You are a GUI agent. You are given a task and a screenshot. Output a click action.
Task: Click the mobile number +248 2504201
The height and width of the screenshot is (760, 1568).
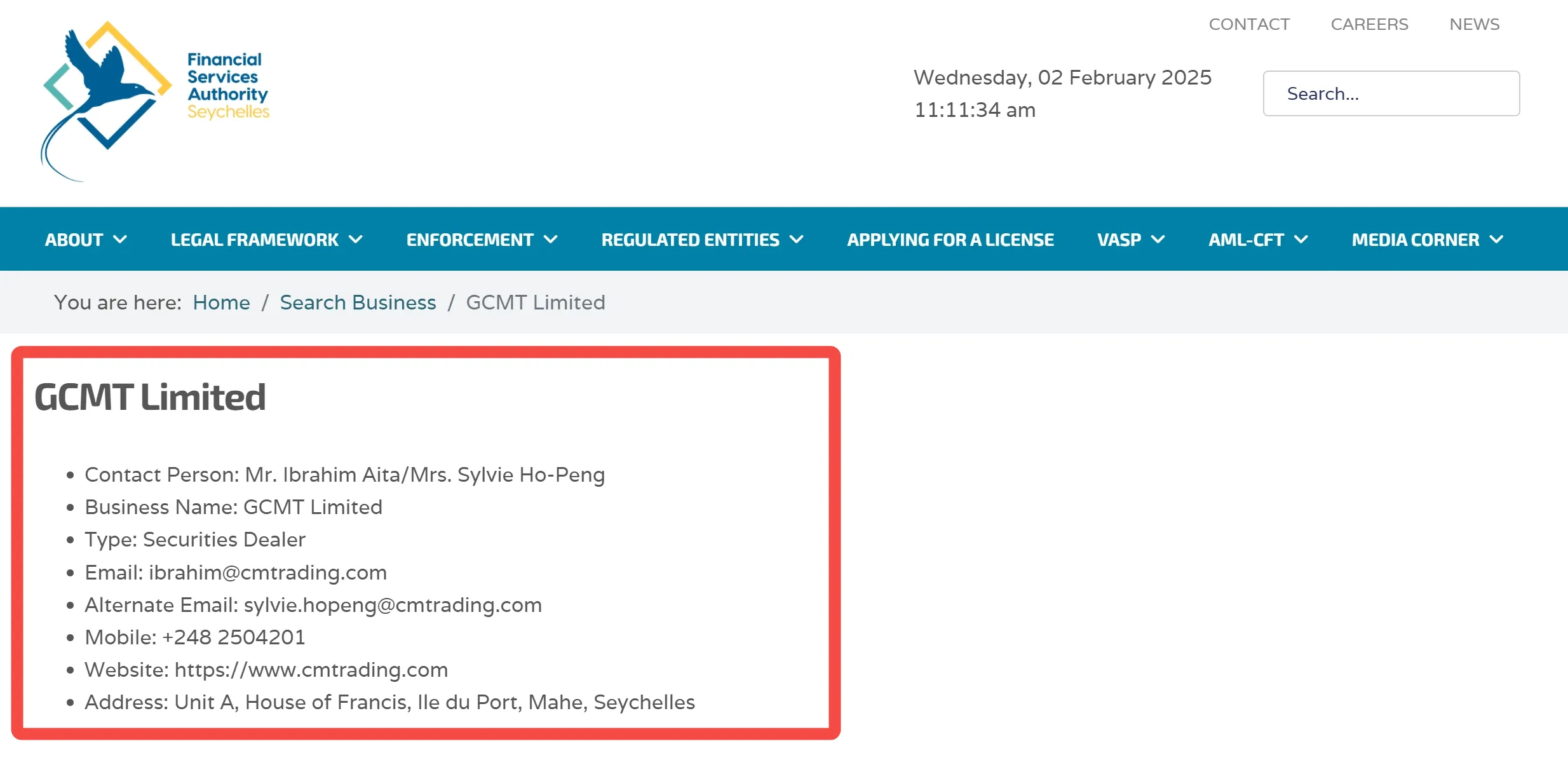[x=234, y=637]
